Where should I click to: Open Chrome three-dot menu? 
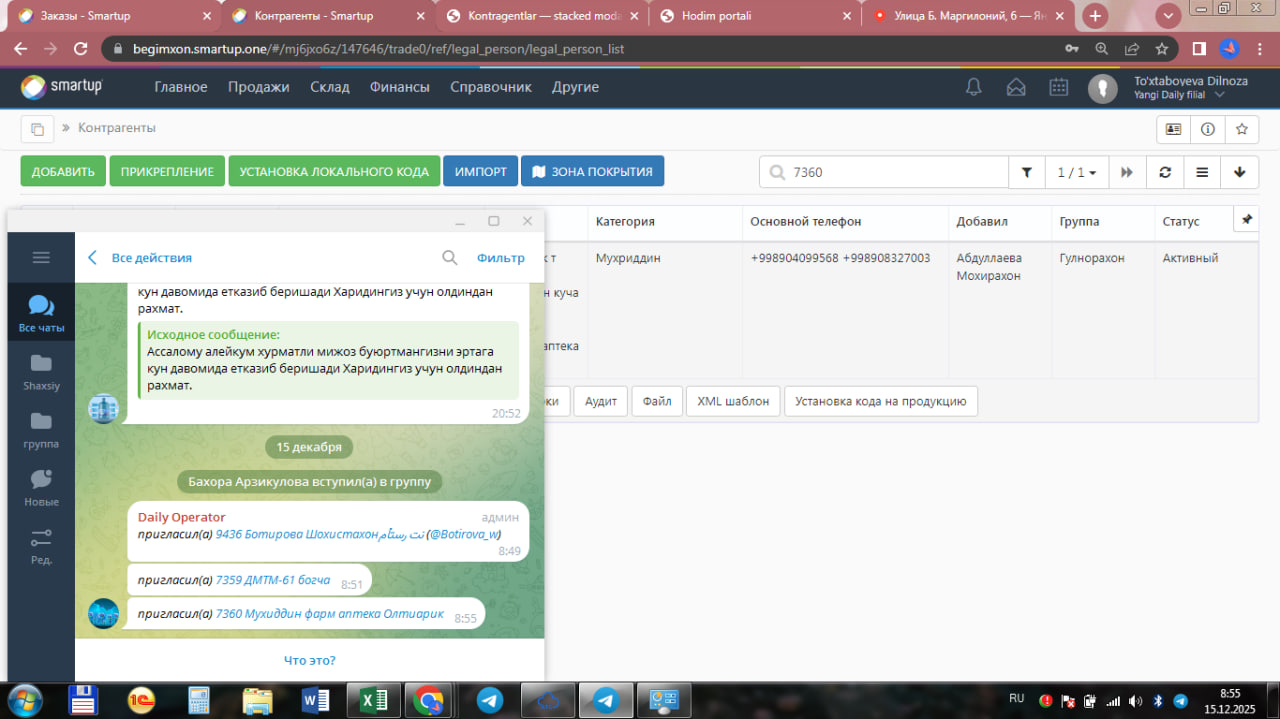point(1260,48)
